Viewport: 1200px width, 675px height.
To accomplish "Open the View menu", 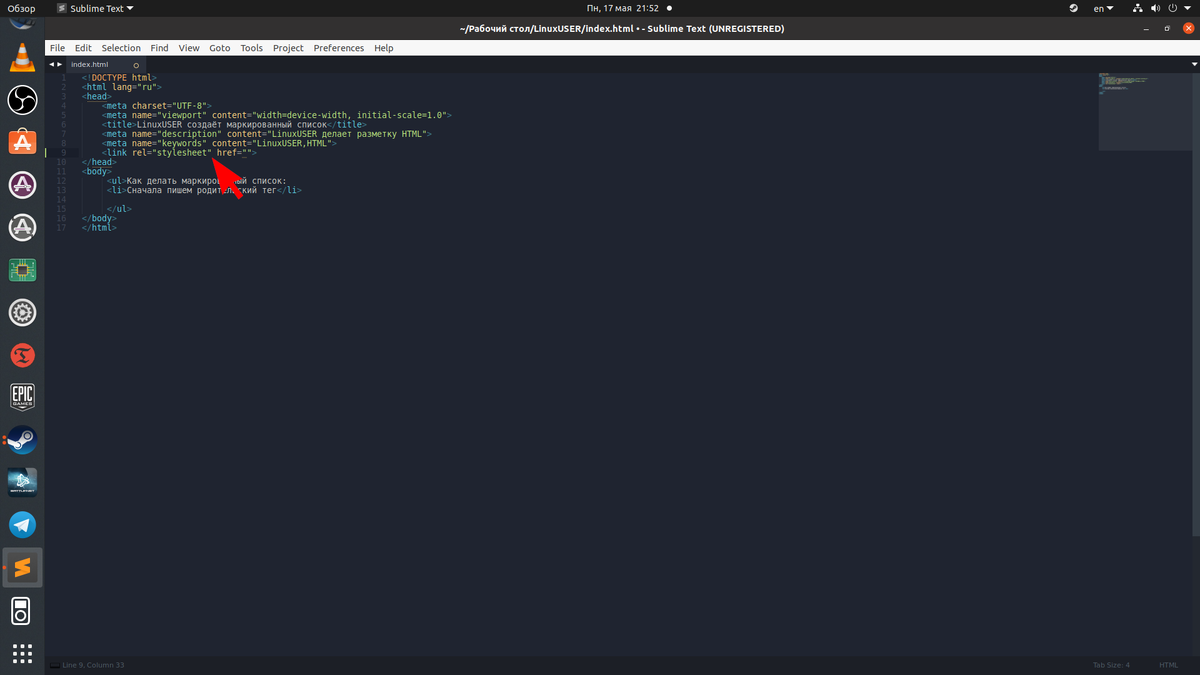I will [x=189, y=48].
